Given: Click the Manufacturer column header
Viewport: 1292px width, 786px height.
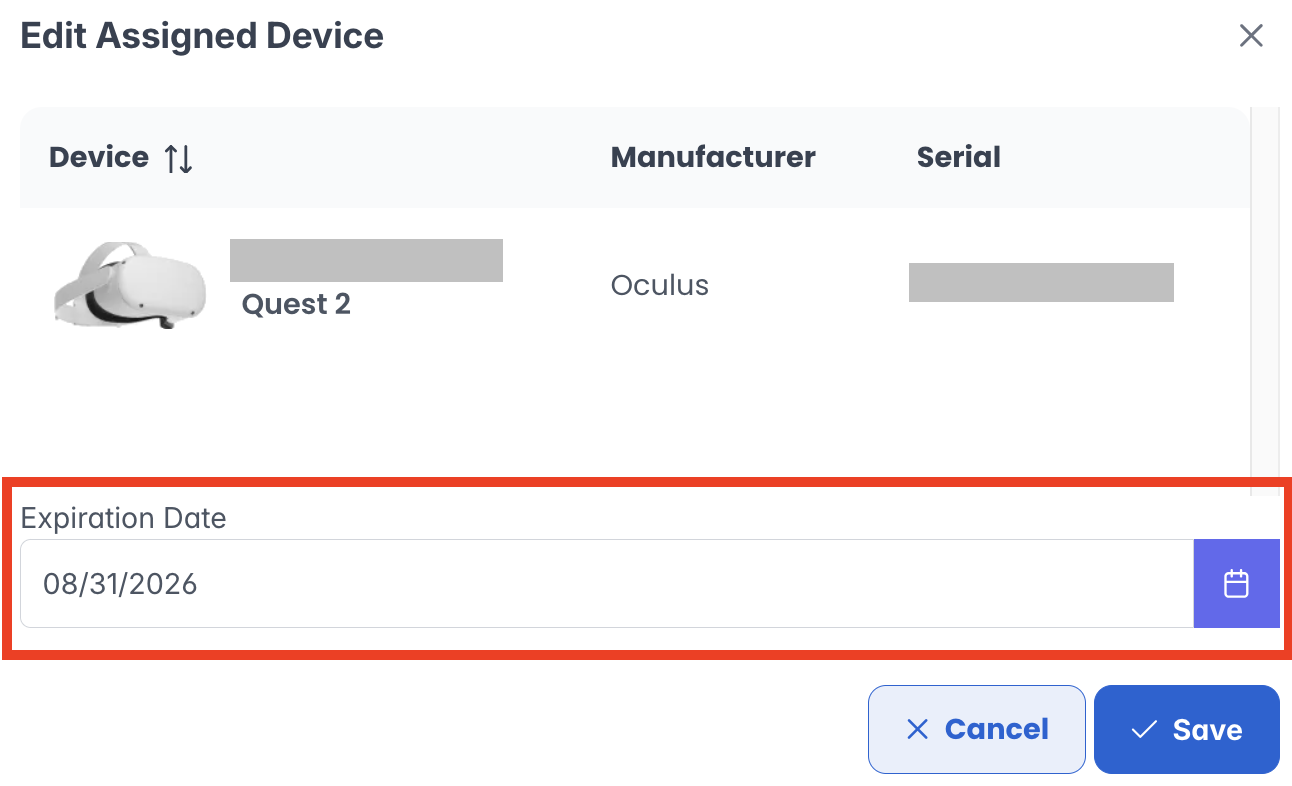Looking at the screenshot, I should pos(713,158).
